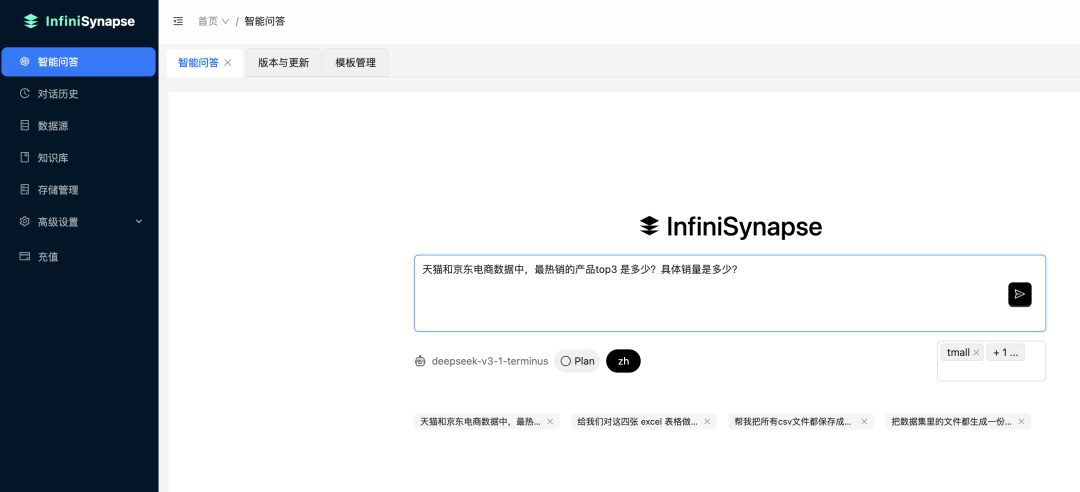Toggle the zh language button

click(623, 361)
